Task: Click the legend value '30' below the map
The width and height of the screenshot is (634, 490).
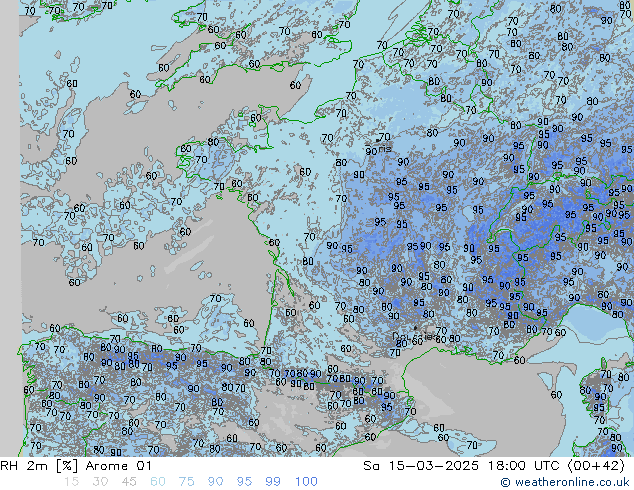Action: point(100,482)
